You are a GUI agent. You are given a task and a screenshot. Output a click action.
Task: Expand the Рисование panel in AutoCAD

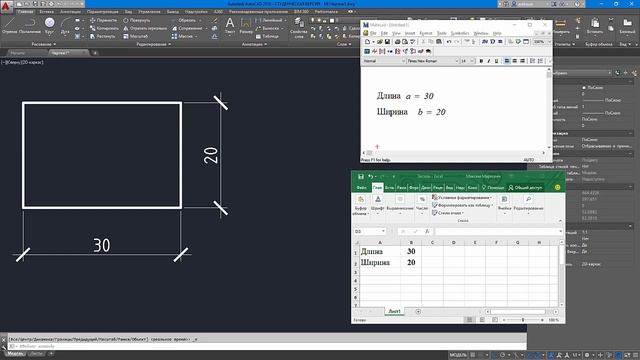(44, 44)
